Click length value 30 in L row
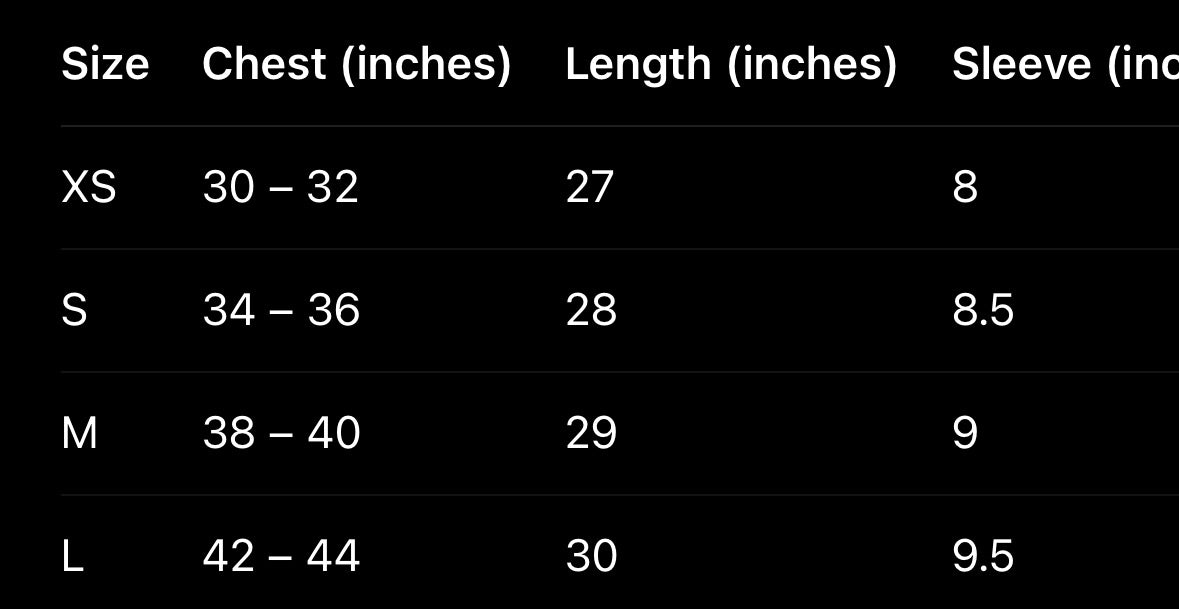The image size is (1179, 609). pos(591,556)
